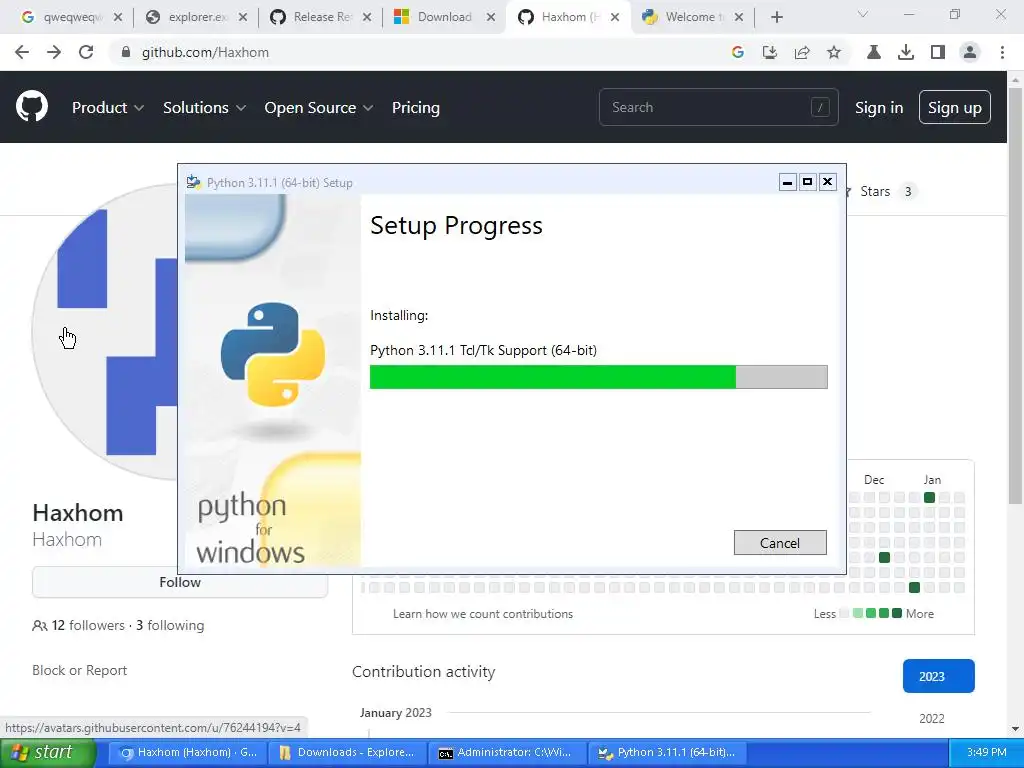Cancel the Python installation
1024x768 pixels.
(x=780, y=543)
